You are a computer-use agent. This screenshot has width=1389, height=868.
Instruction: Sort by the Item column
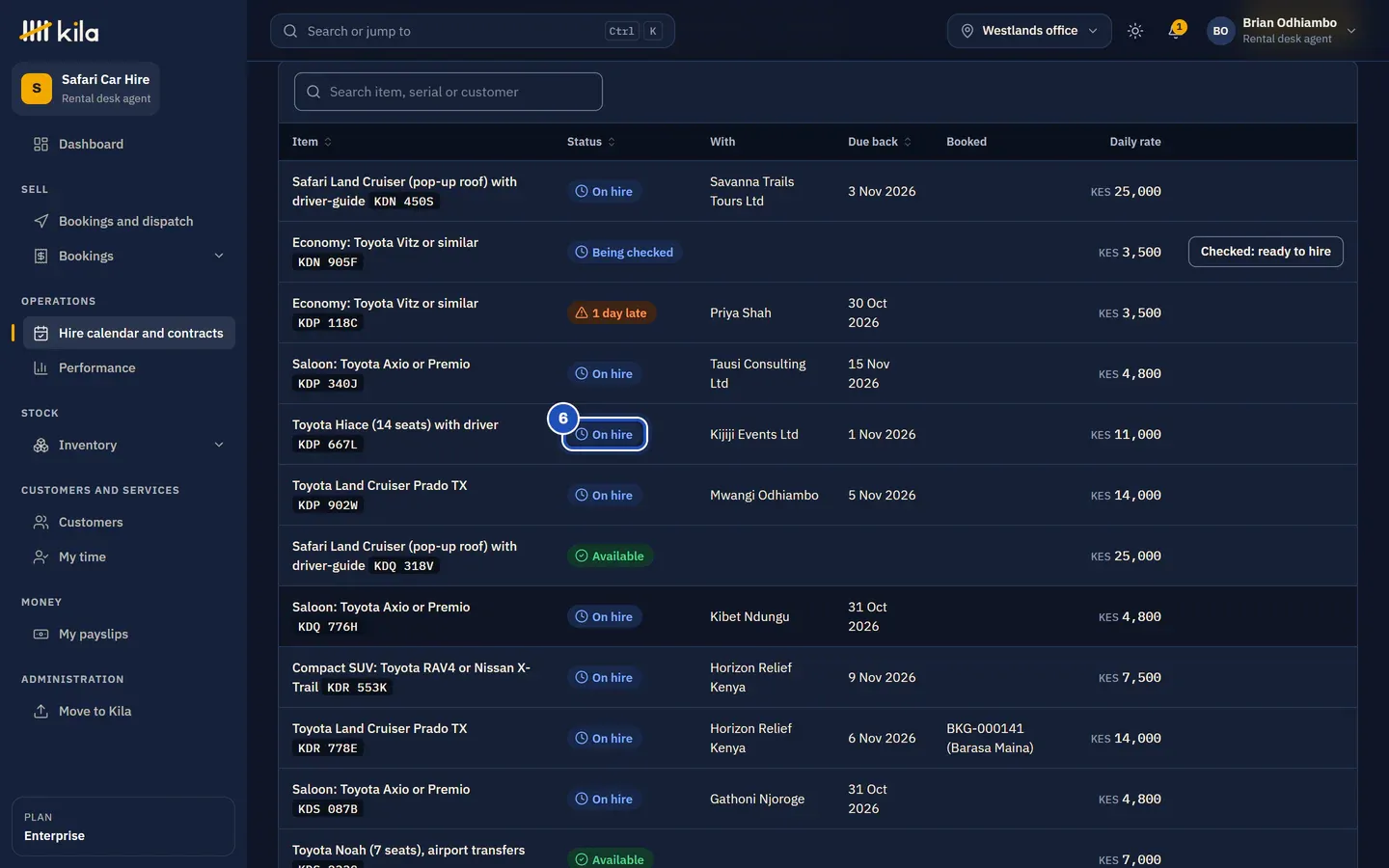point(312,142)
